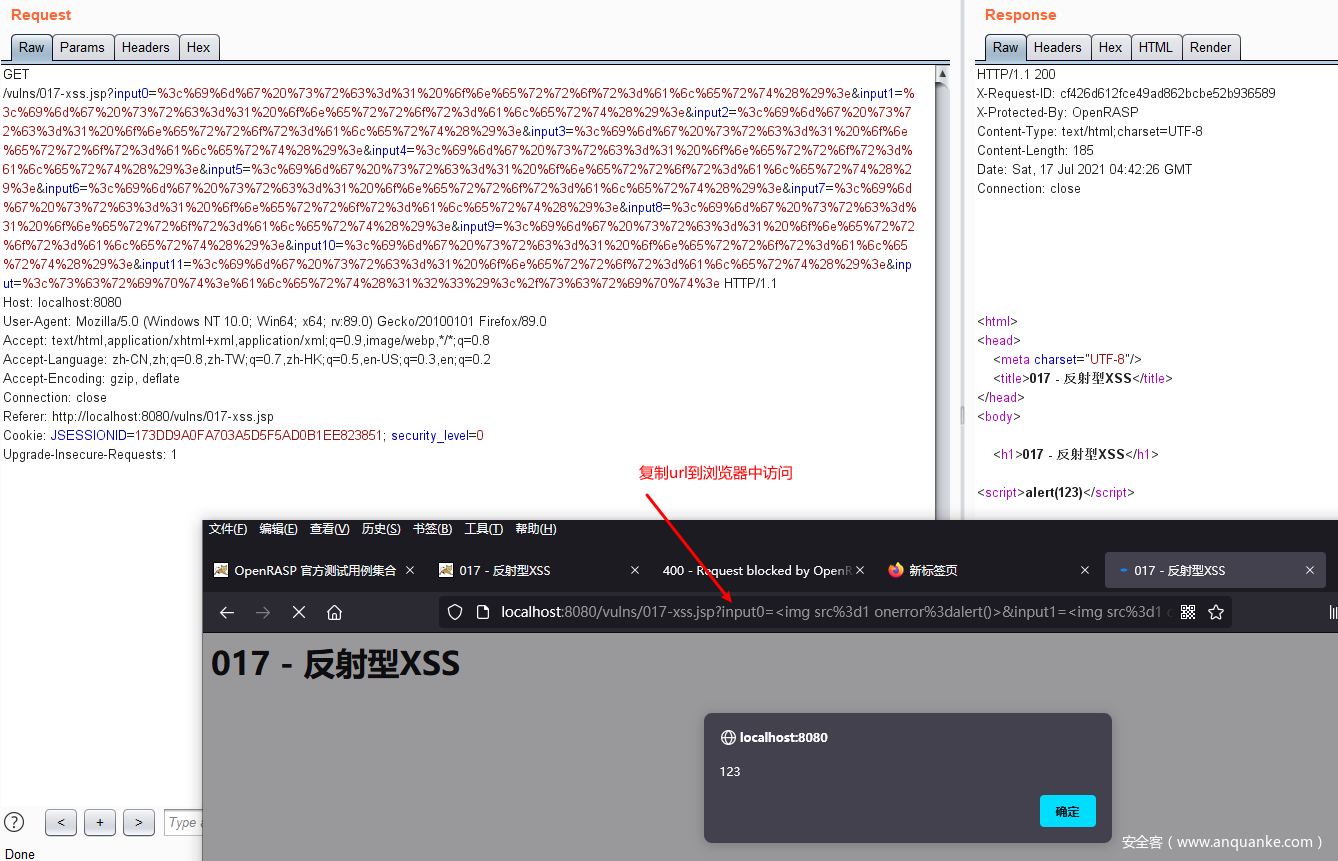Click the 'X-Protected-By: OpenRASP' header

(1058, 112)
